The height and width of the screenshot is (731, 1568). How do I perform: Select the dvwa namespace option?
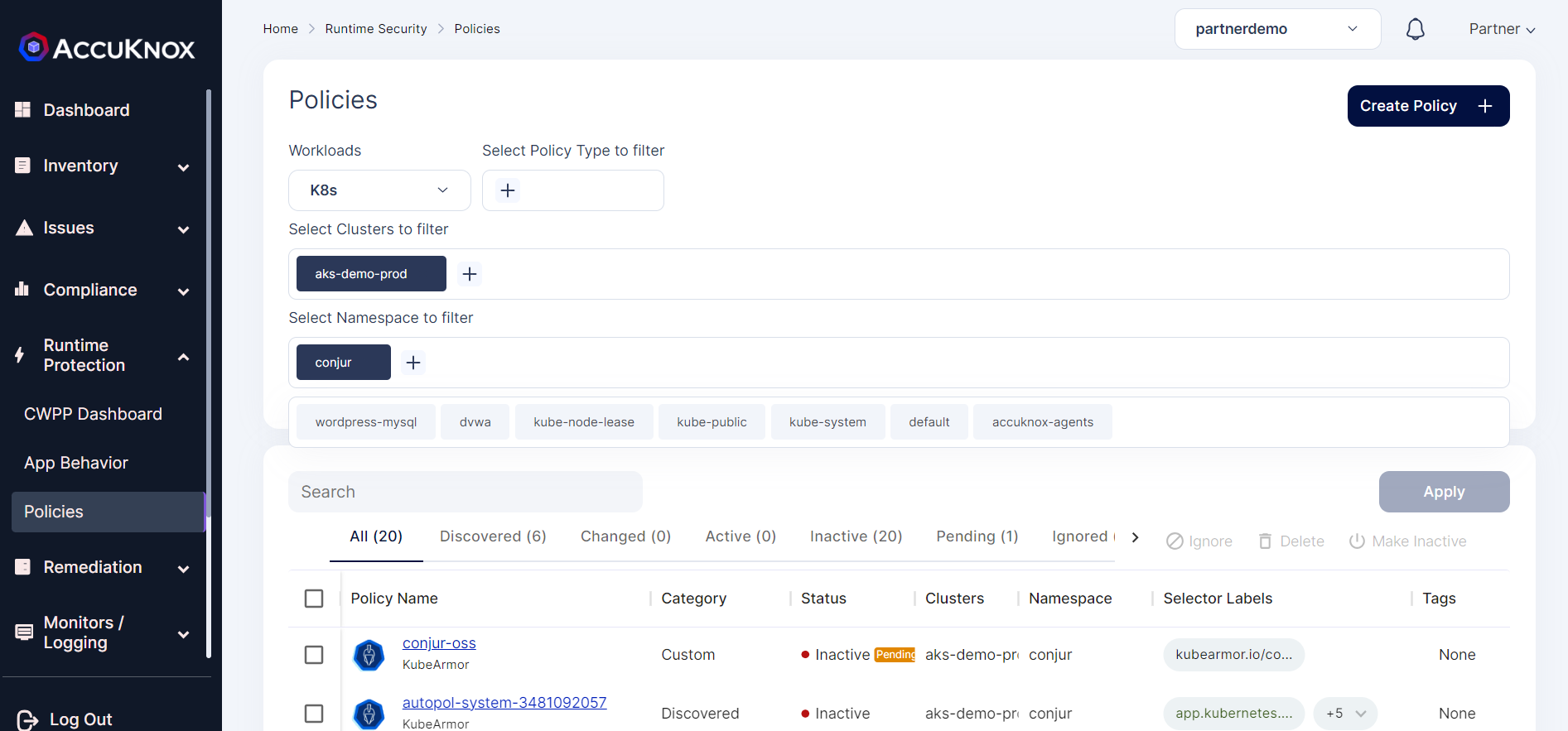pos(475,422)
